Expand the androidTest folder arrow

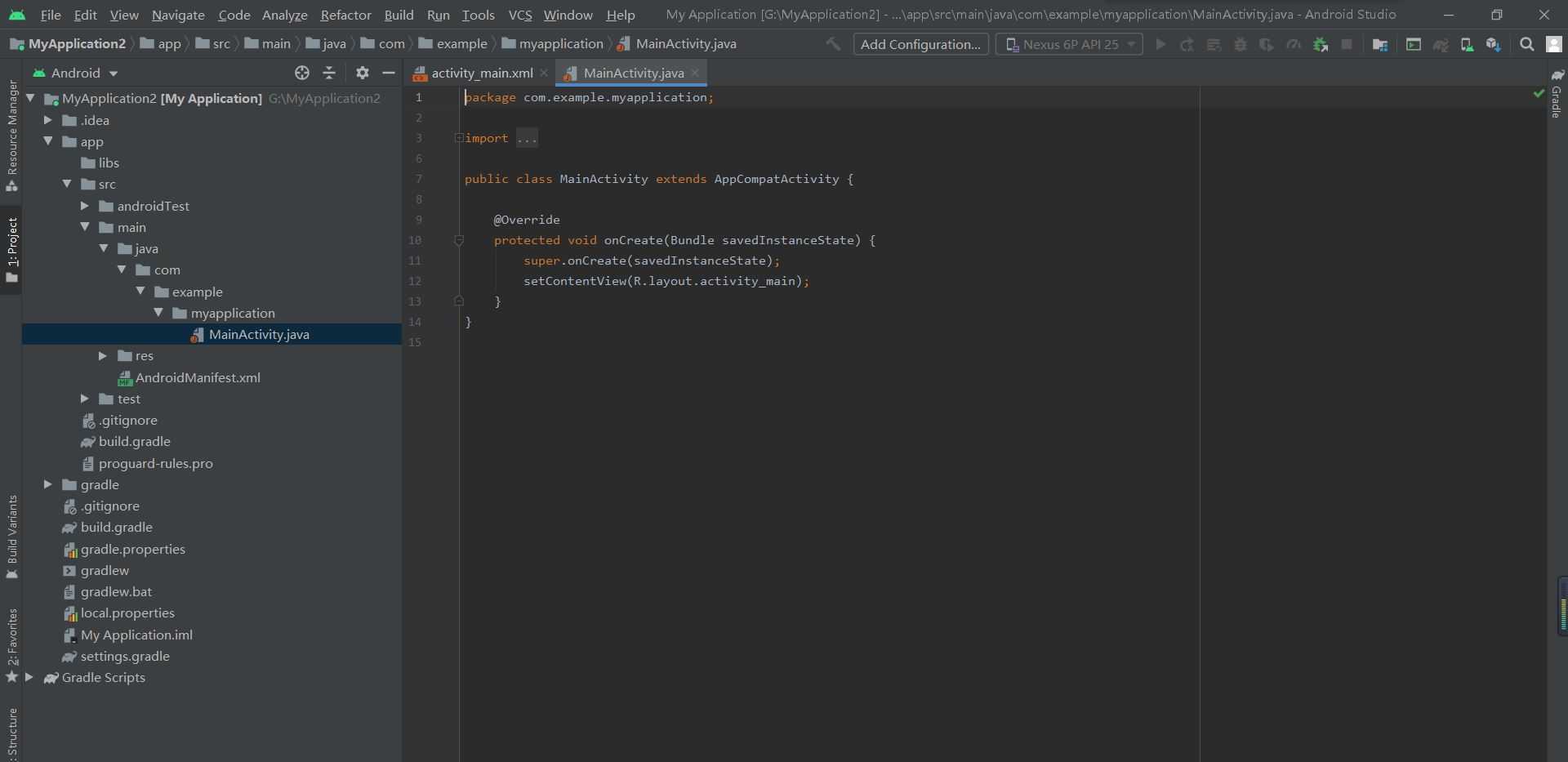coord(85,206)
